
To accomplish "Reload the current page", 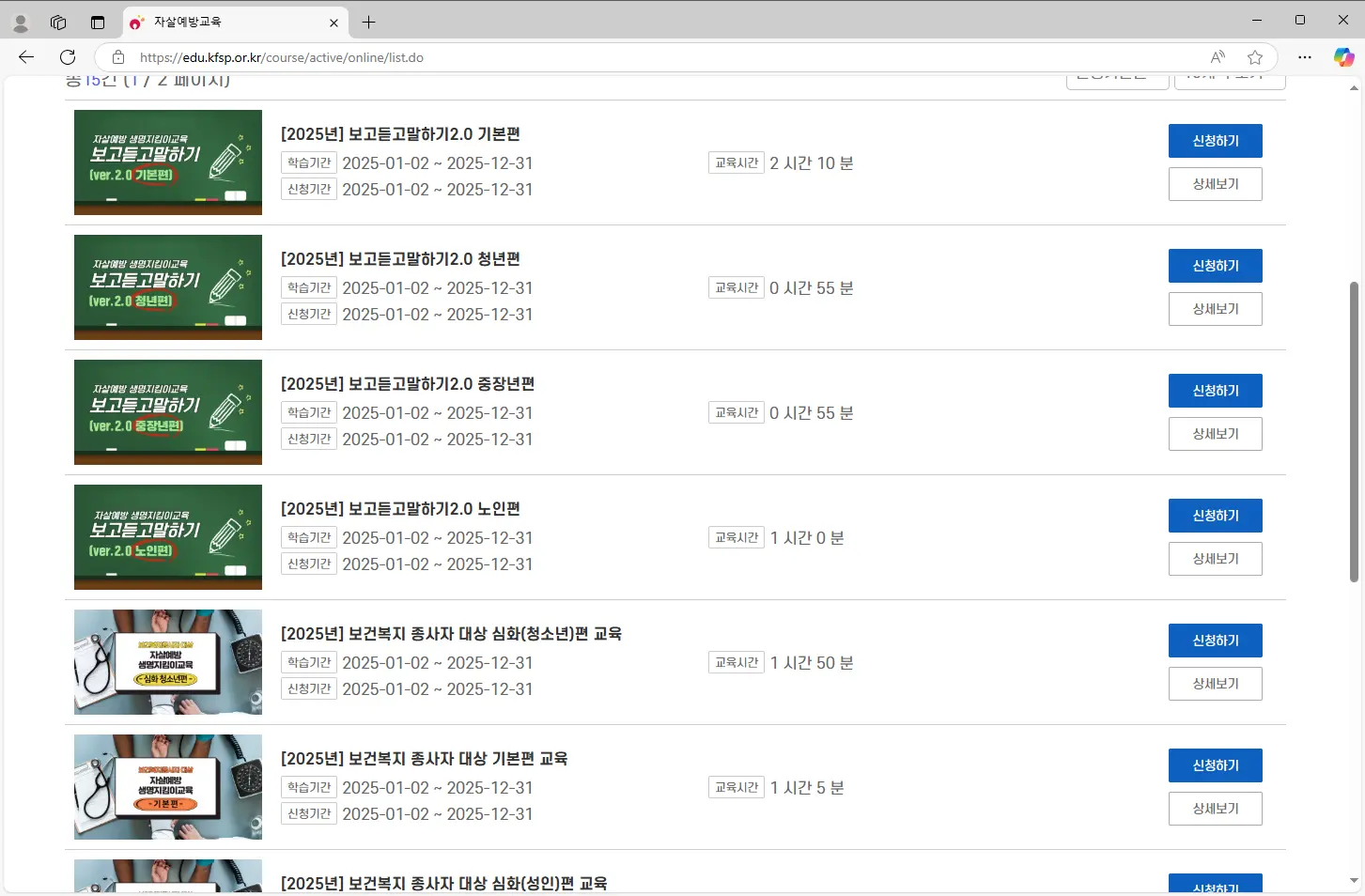I will pyautogui.click(x=68, y=57).
